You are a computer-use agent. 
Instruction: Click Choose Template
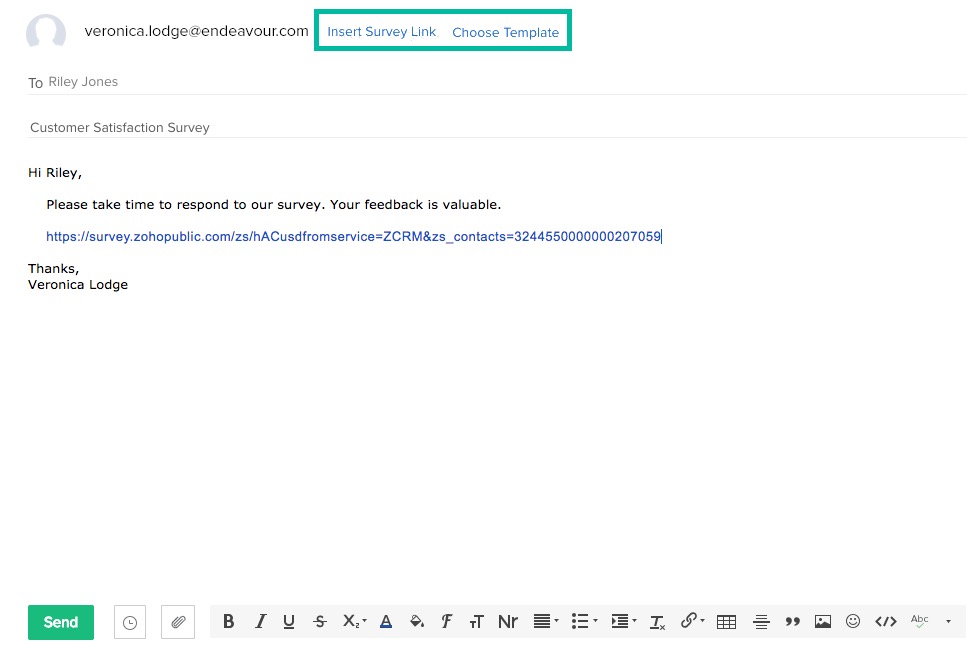coord(506,32)
